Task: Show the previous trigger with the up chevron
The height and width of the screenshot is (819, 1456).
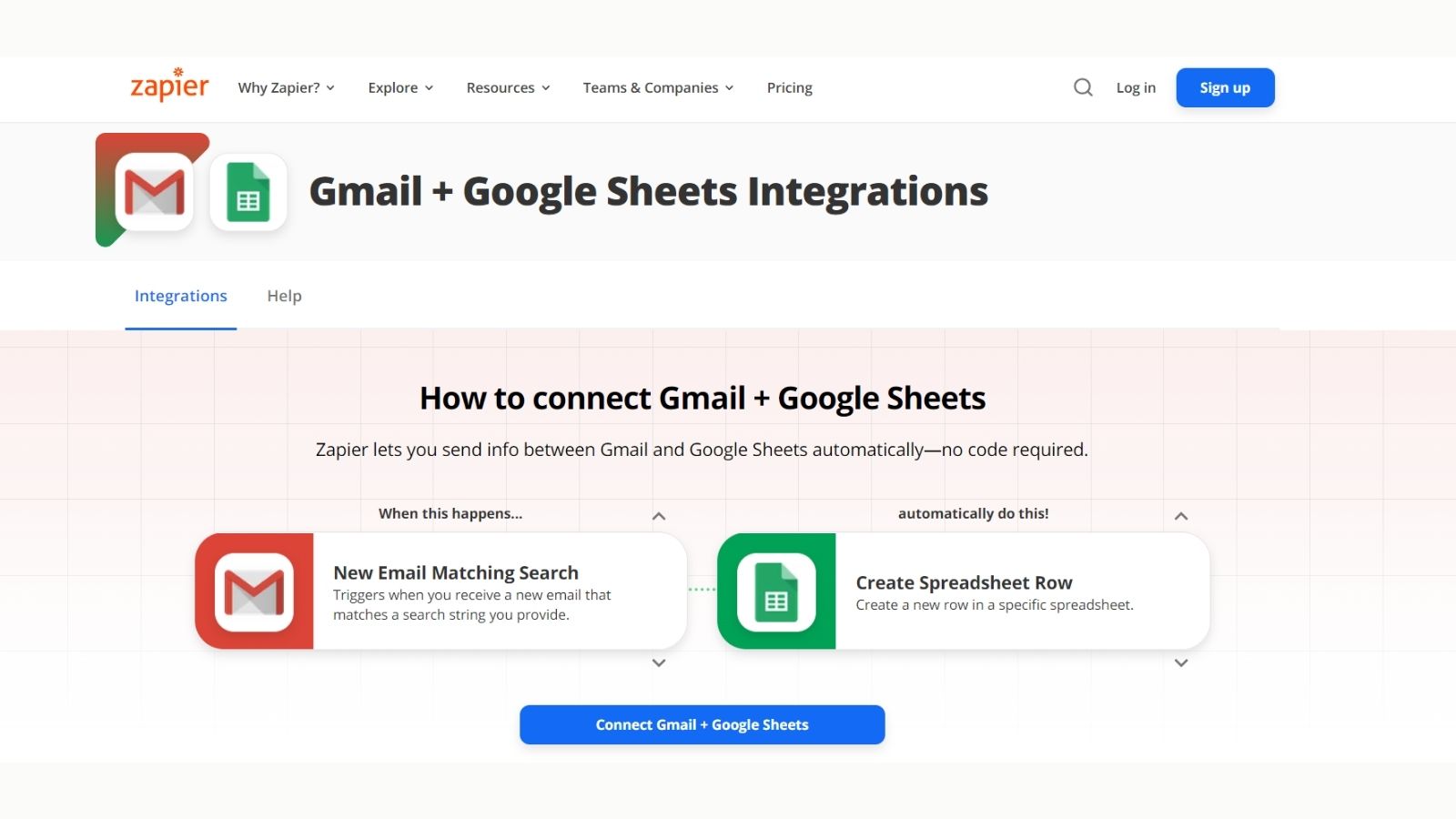Action: [x=659, y=516]
